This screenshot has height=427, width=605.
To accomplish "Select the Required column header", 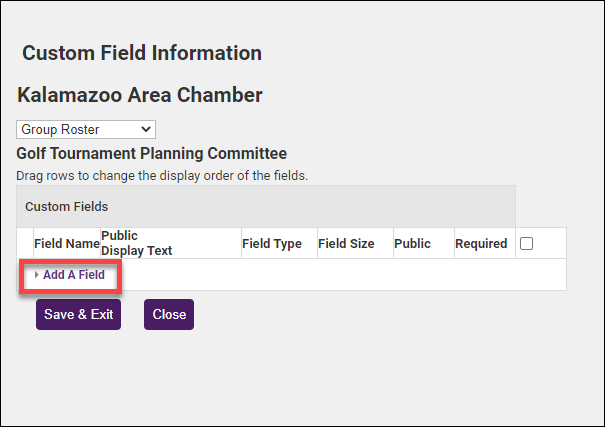I will click(481, 243).
